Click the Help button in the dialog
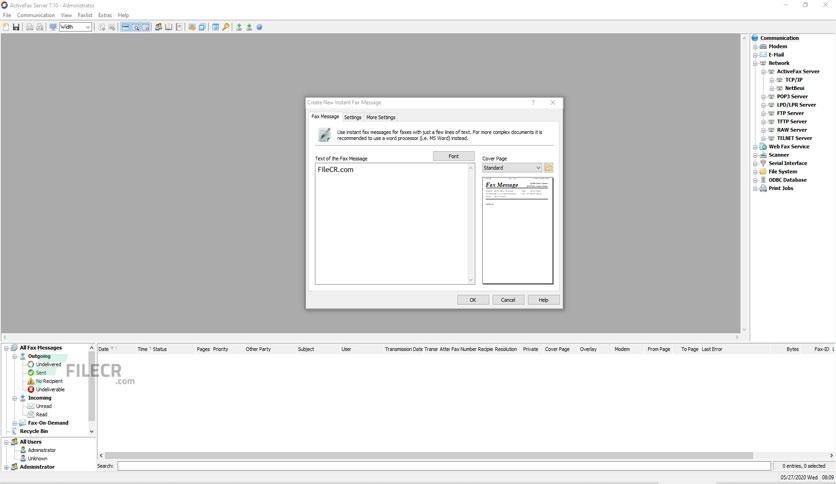This screenshot has width=836, height=484. click(x=543, y=300)
